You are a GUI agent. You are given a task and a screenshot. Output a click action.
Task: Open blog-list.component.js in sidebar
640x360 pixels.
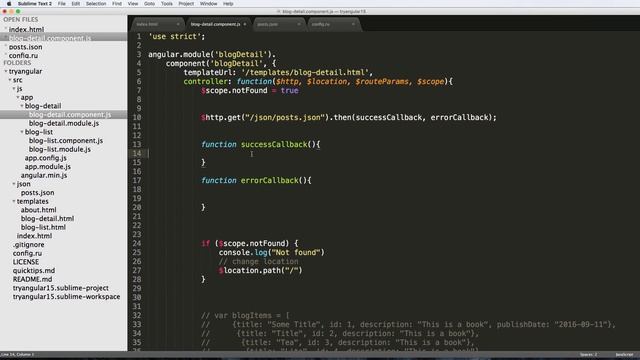[x=66, y=140]
